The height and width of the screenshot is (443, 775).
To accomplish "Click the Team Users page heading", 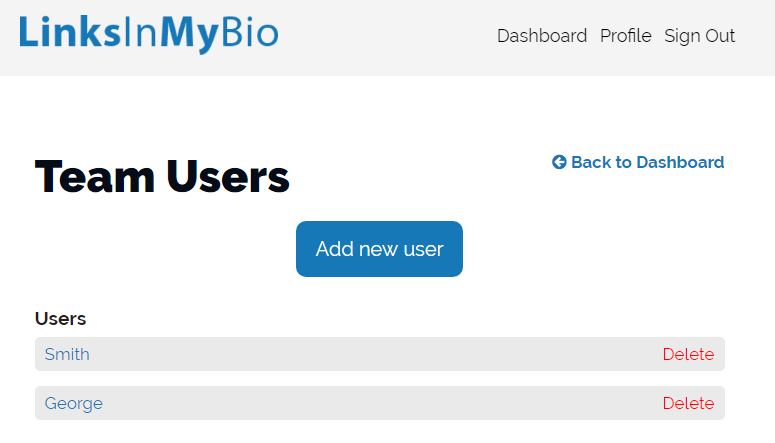I will [162, 177].
